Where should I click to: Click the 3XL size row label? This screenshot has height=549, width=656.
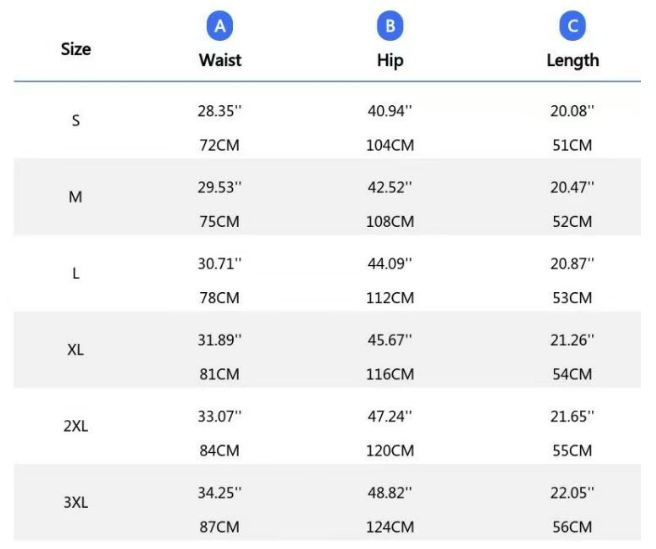click(x=76, y=502)
